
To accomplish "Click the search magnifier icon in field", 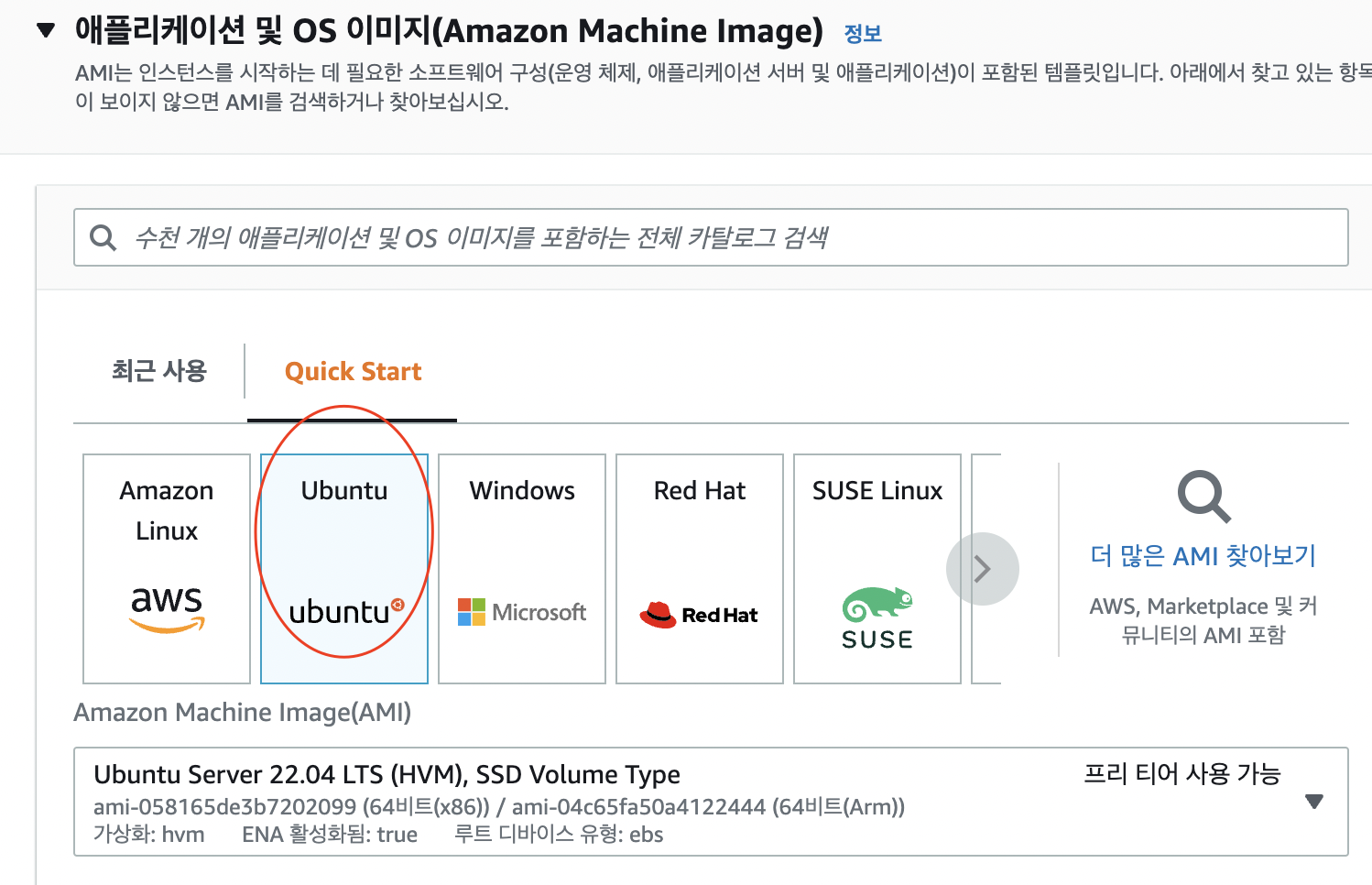I will tap(103, 238).
